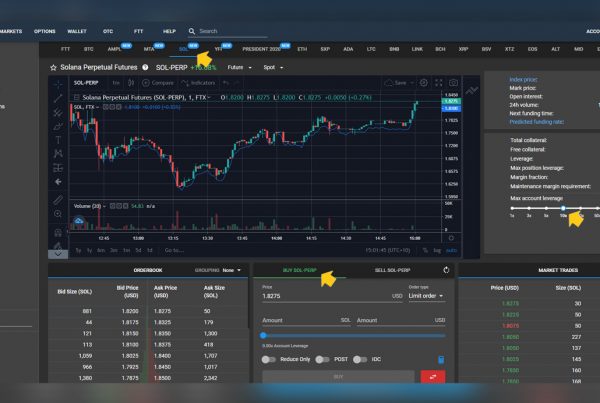The width and height of the screenshot is (600, 403).
Task: Click the search magnifier icon
Action: pos(192,31)
